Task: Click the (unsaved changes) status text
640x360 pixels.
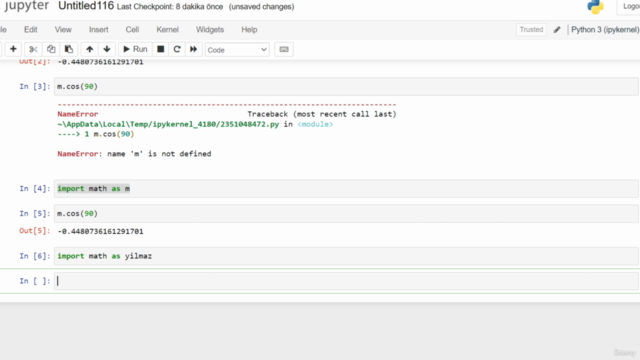Action: point(261,7)
